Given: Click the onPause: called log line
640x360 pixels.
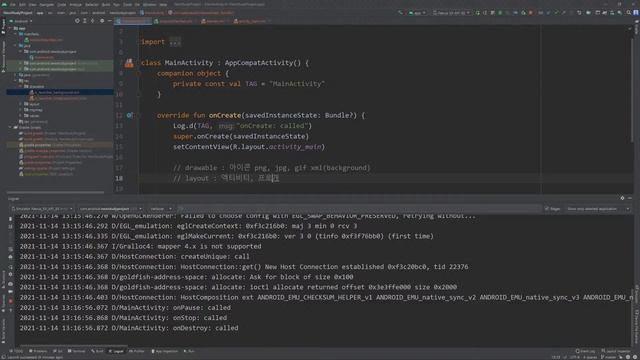Looking at the screenshot, I should pyautogui.click(x=125, y=308).
